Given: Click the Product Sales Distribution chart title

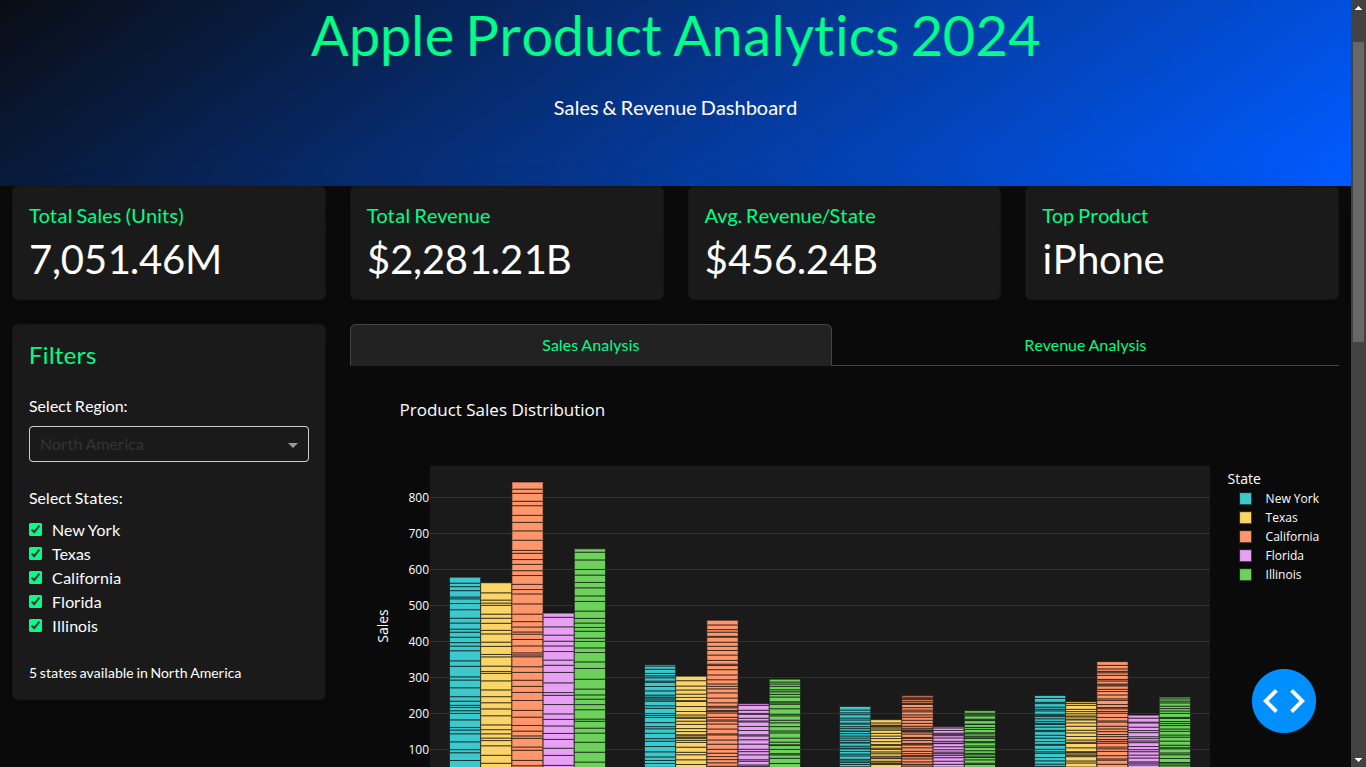Looking at the screenshot, I should pyautogui.click(x=502, y=410).
